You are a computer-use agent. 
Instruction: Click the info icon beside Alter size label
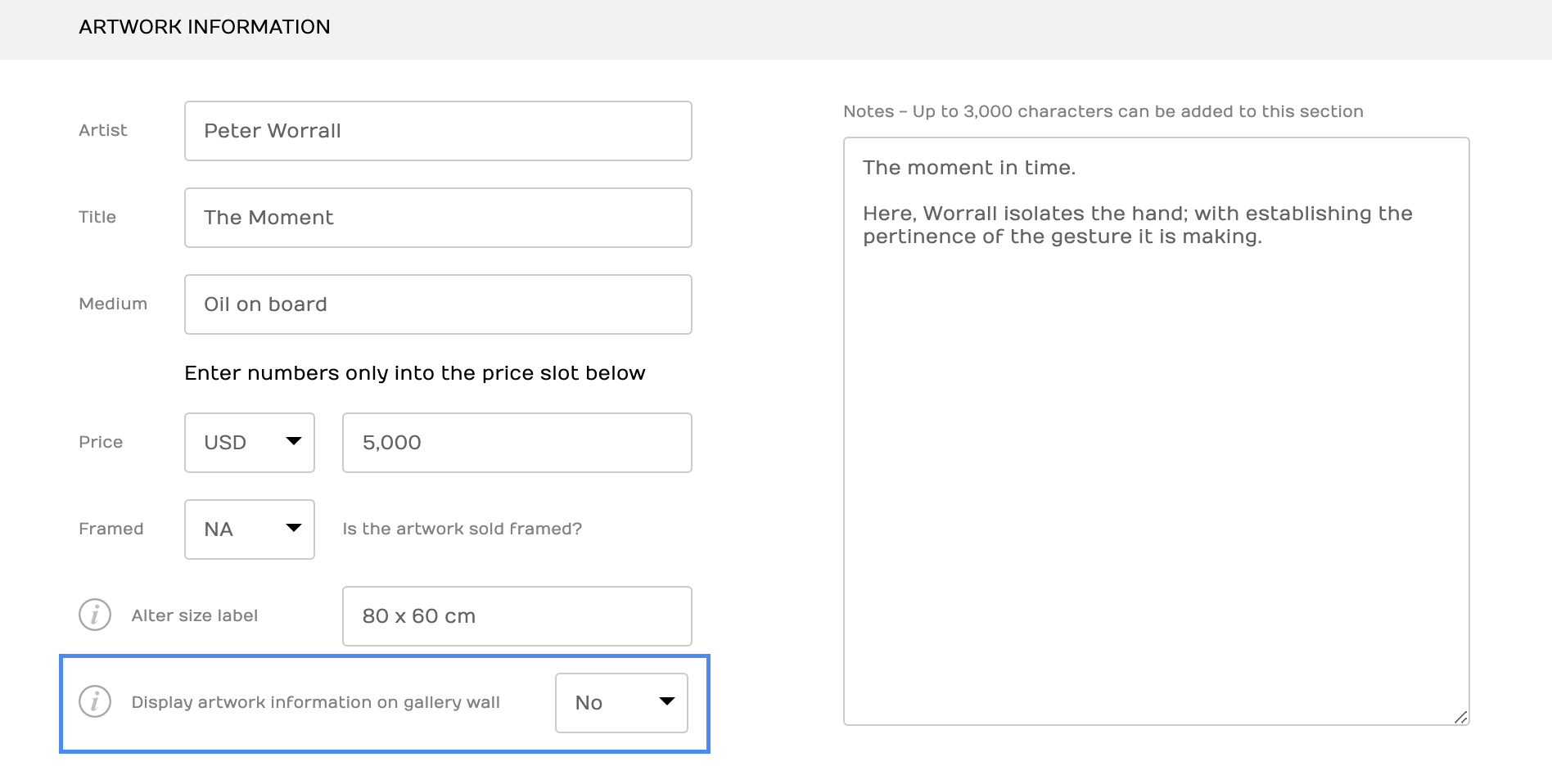95,615
